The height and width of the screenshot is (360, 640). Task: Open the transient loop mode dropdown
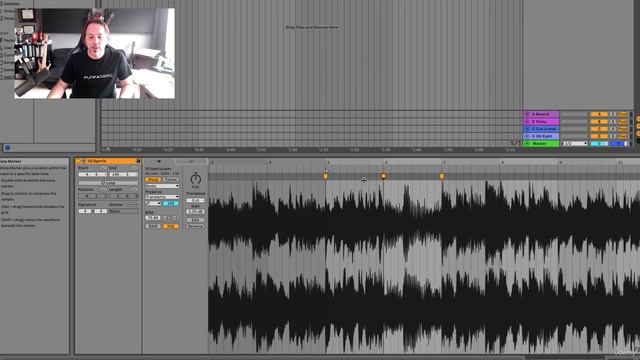[153, 203]
